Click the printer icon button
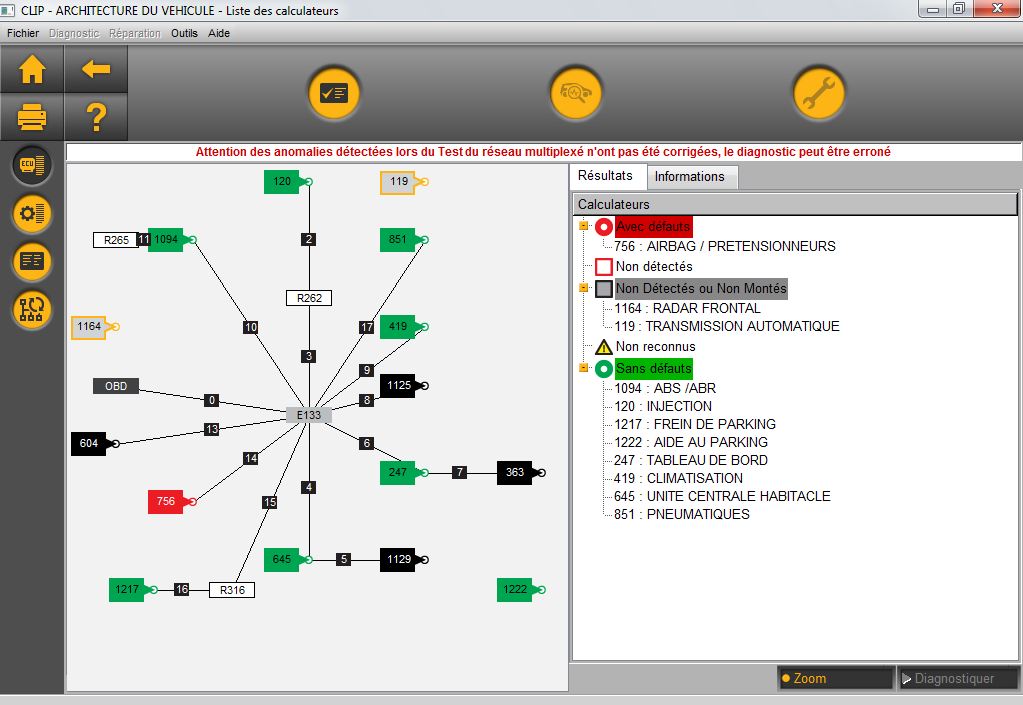Image resolution: width=1023 pixels, height=705 pixels. click(32, 118)
